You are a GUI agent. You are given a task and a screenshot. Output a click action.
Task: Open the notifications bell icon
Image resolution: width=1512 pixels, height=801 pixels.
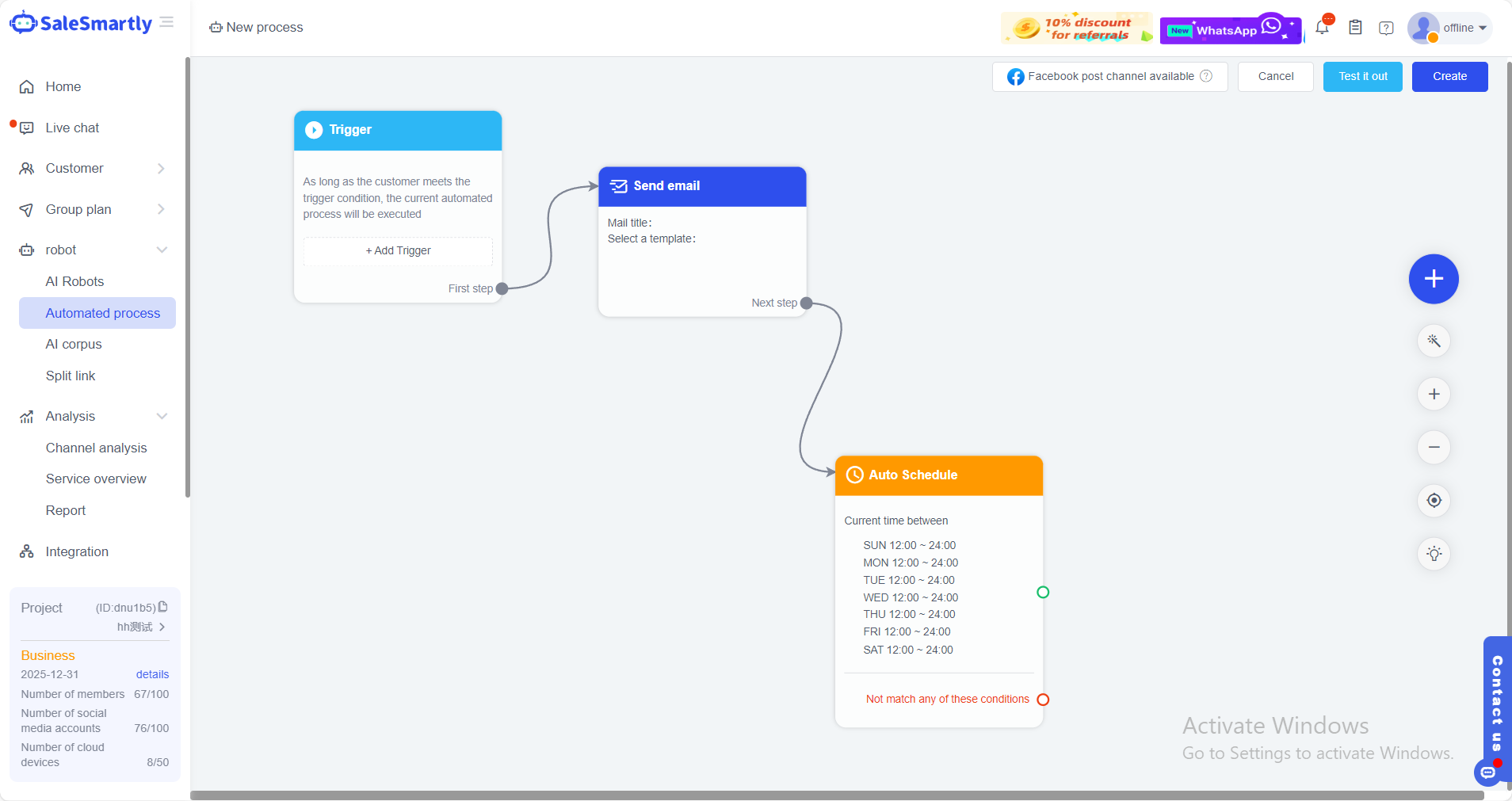click(1321, 27)
